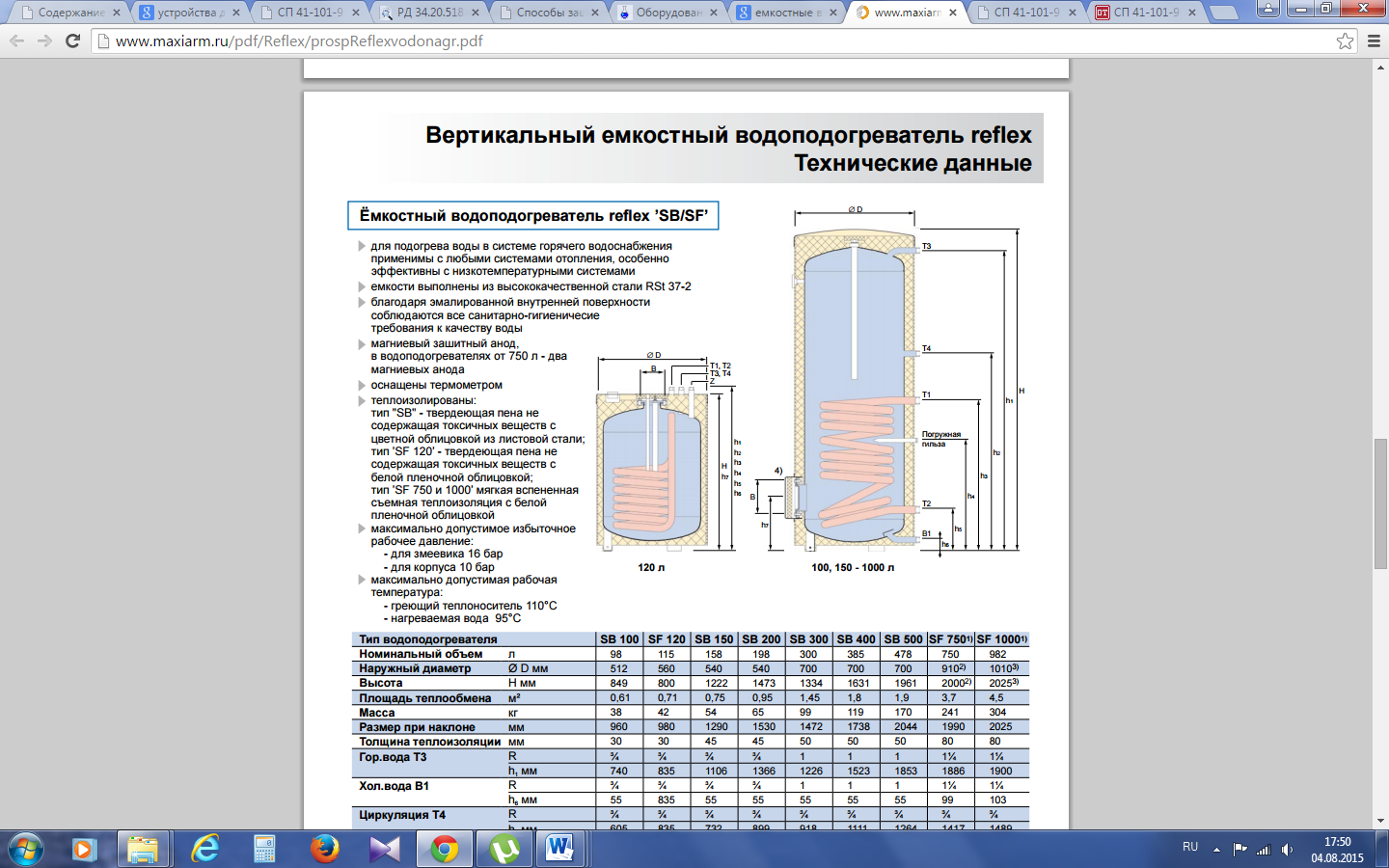Click the scrollbar down arrow
The image size is (1389, 868).
(x=1380, y=821)
